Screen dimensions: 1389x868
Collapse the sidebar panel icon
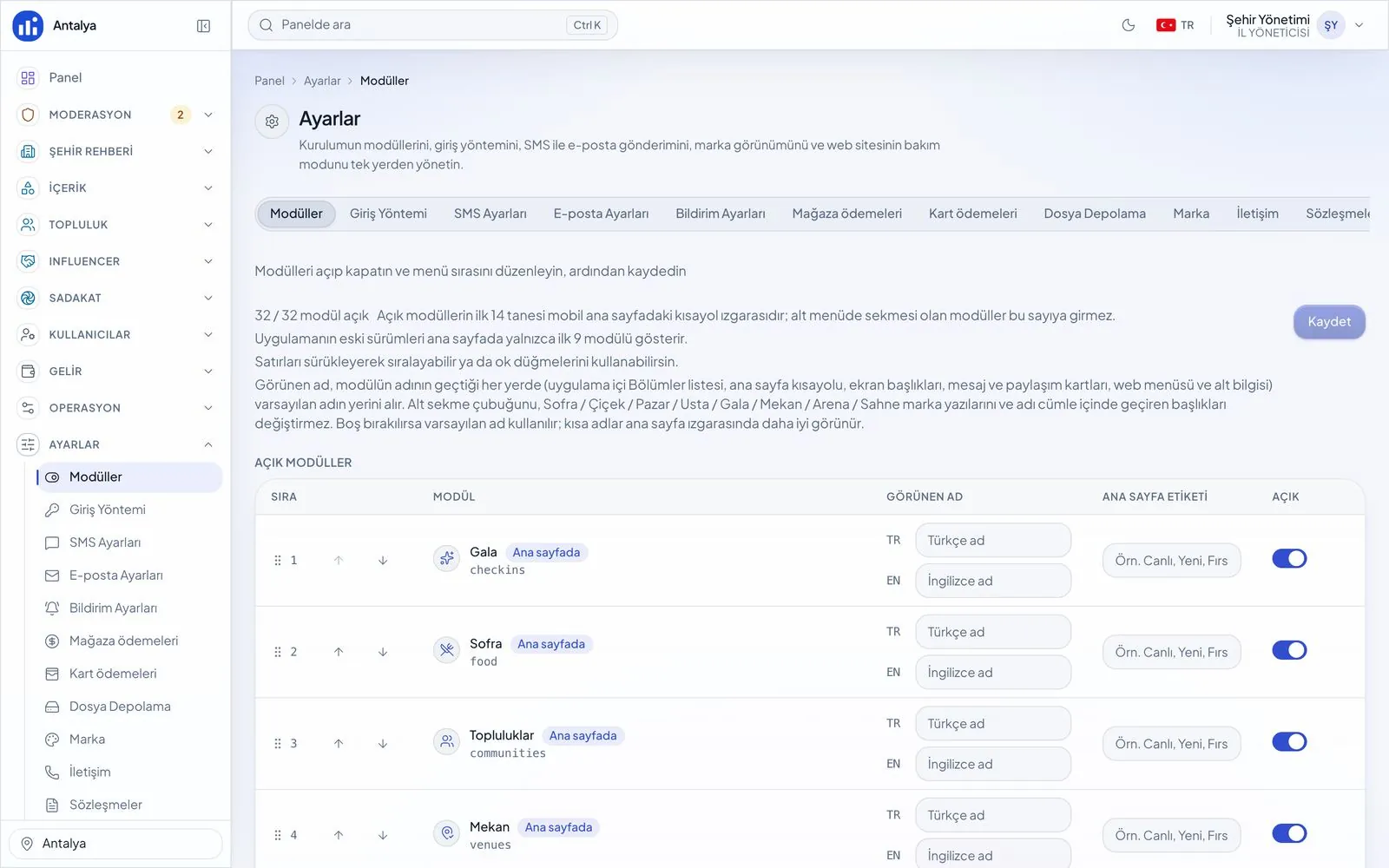(203, 26)
